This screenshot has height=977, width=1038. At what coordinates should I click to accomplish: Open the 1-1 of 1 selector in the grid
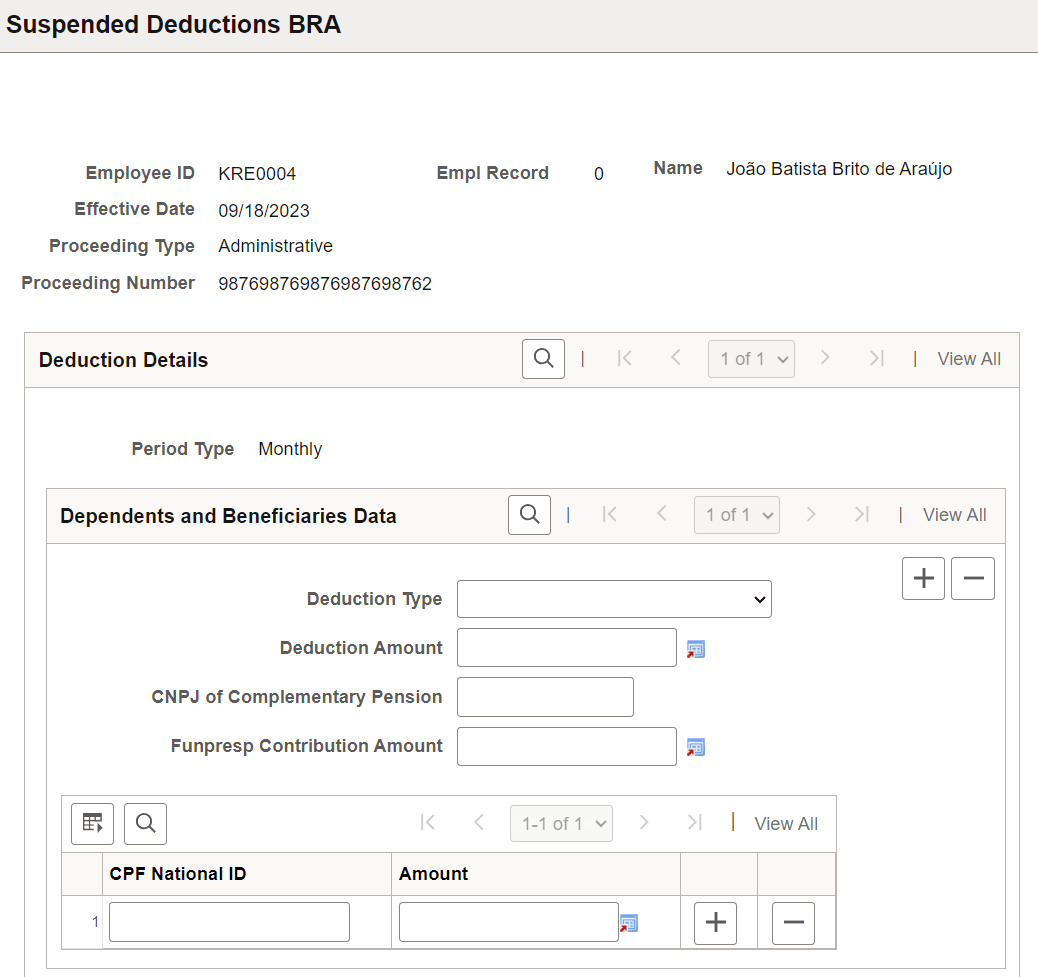pos(561,823)
